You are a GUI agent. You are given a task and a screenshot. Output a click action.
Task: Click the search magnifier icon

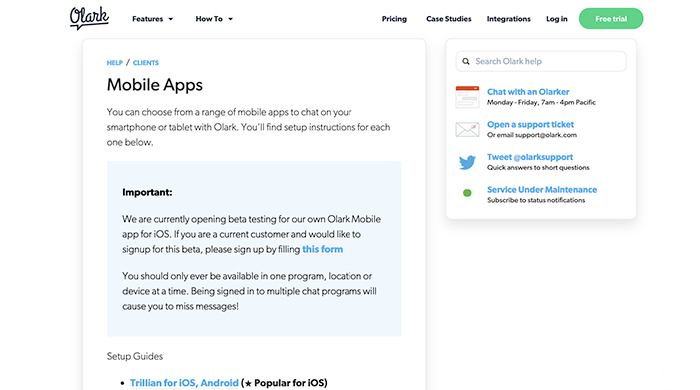[466, 62]
